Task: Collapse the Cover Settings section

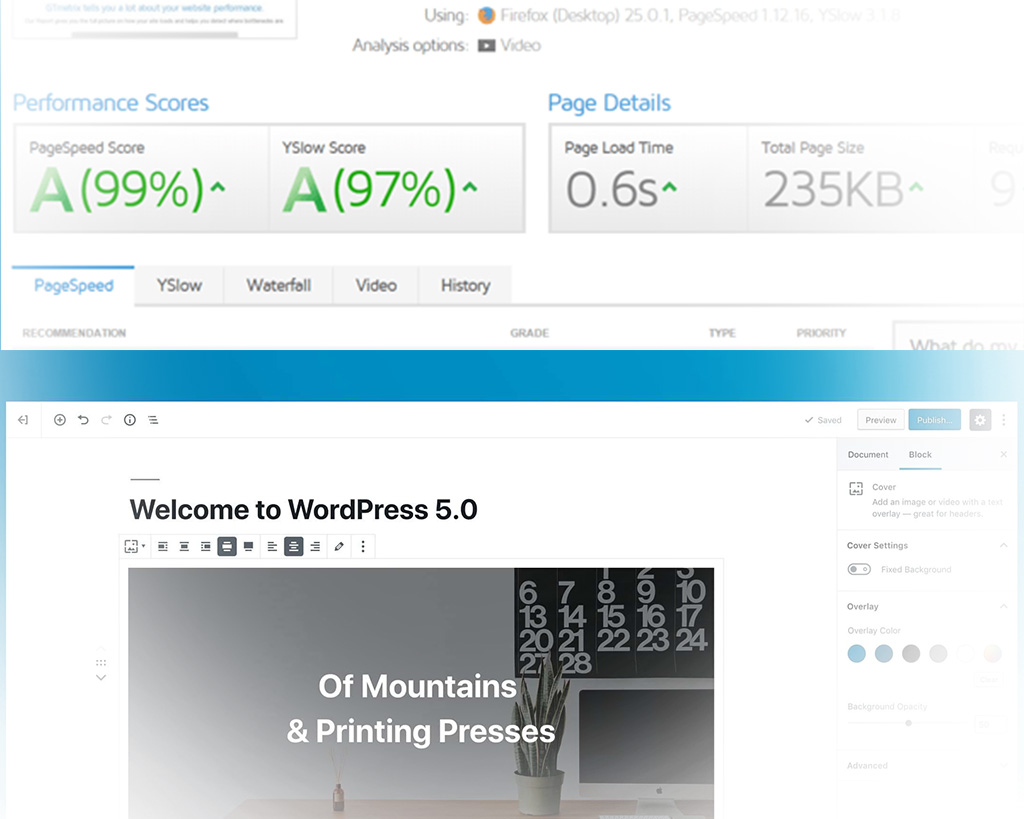Action: point(1004,545)
